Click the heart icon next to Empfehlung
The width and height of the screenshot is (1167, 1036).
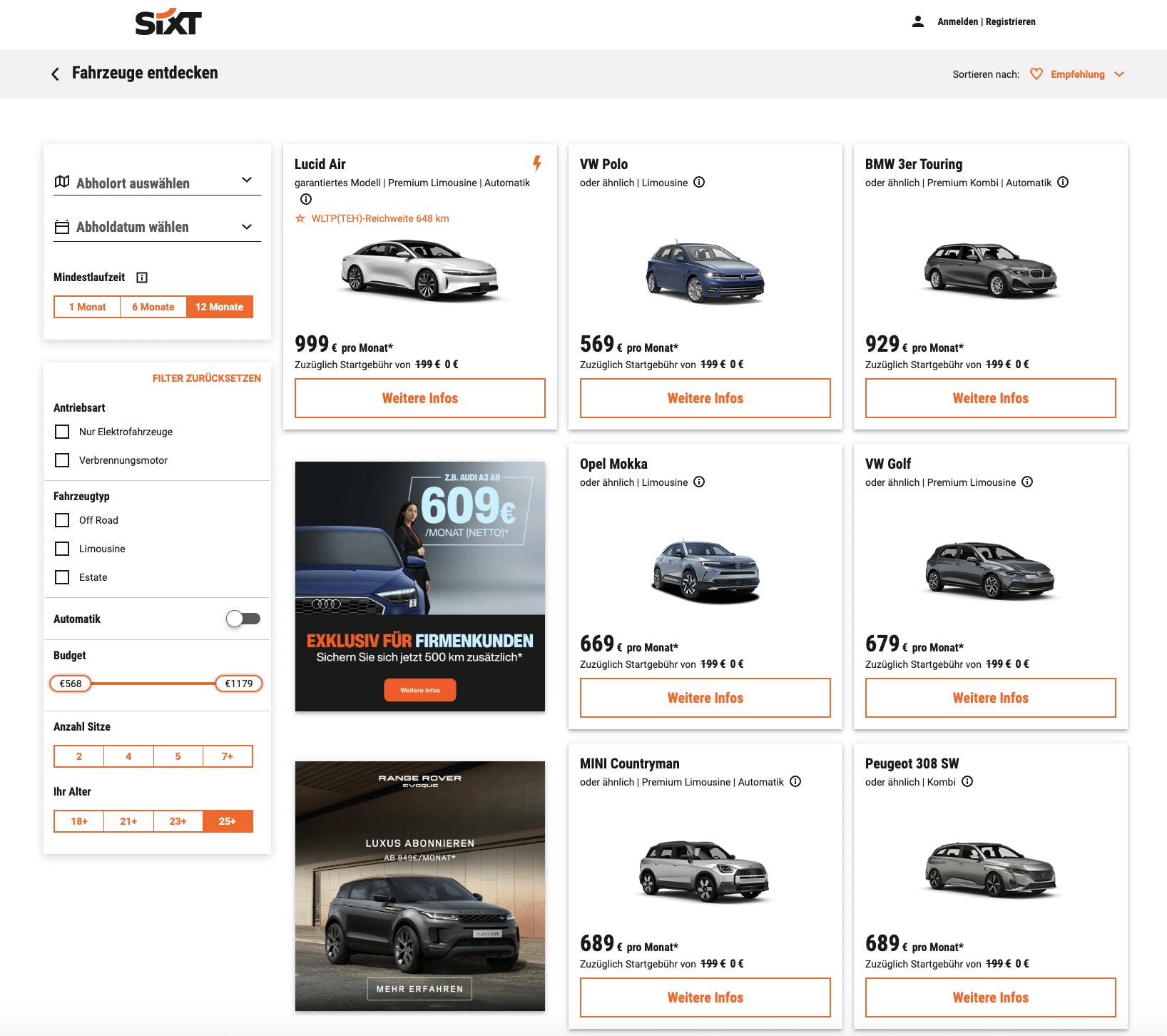coord(1036,74)
